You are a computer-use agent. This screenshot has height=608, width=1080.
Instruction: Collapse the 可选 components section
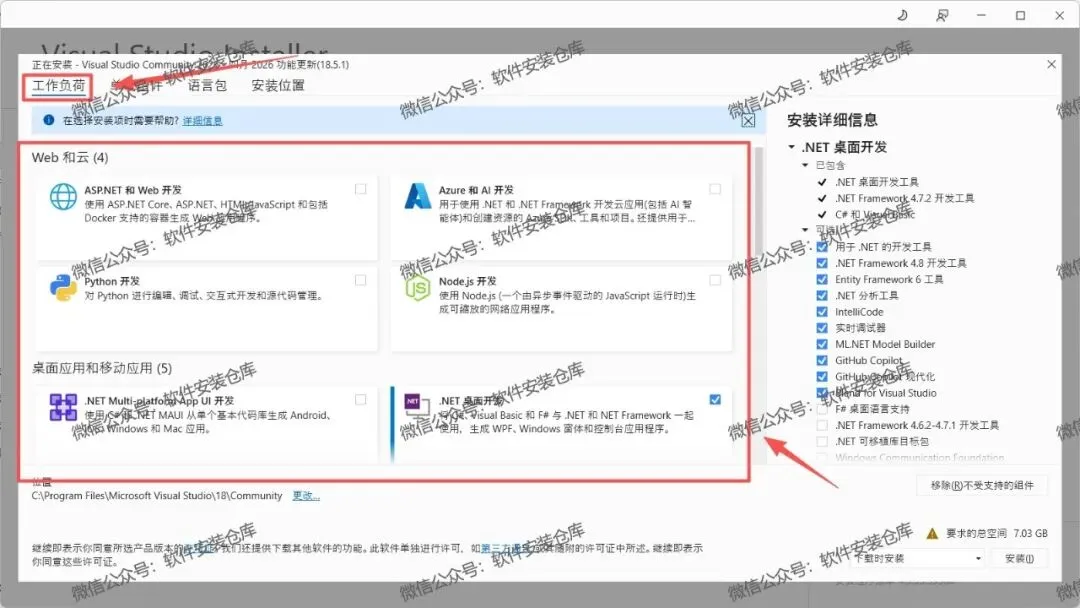pyautogui.click(x=805, y=230)
